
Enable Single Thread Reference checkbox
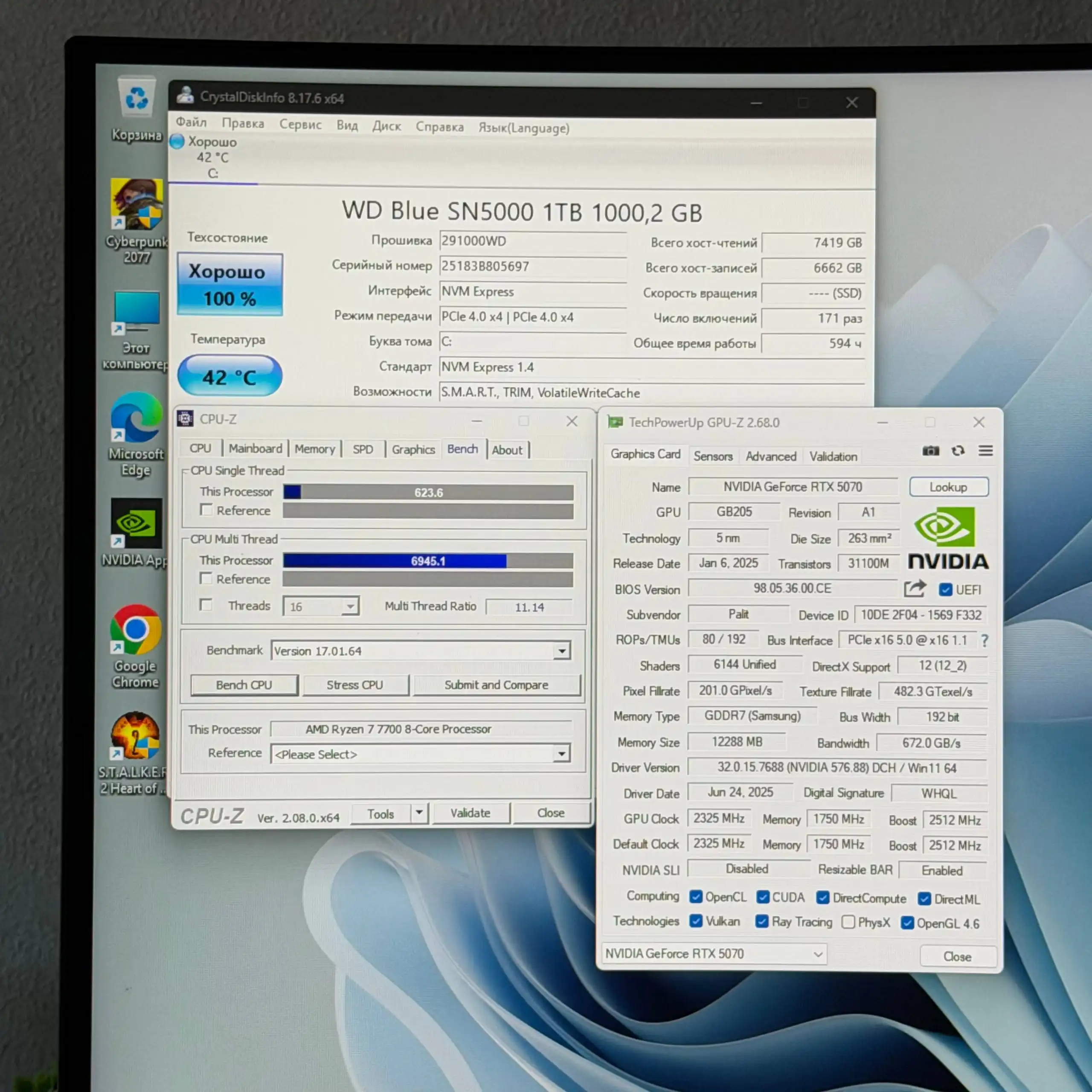[x=206, y=510]
